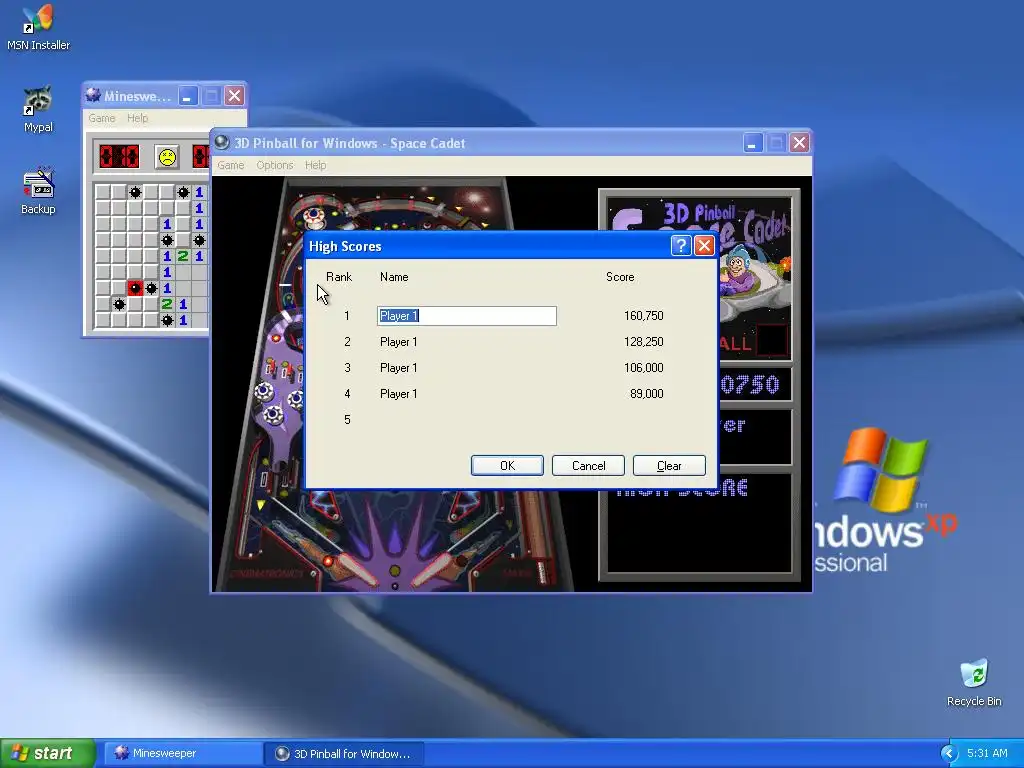Select the Backup desktop icon
The width and height of the screenshot is (1024, 768).
pos(38,191)
